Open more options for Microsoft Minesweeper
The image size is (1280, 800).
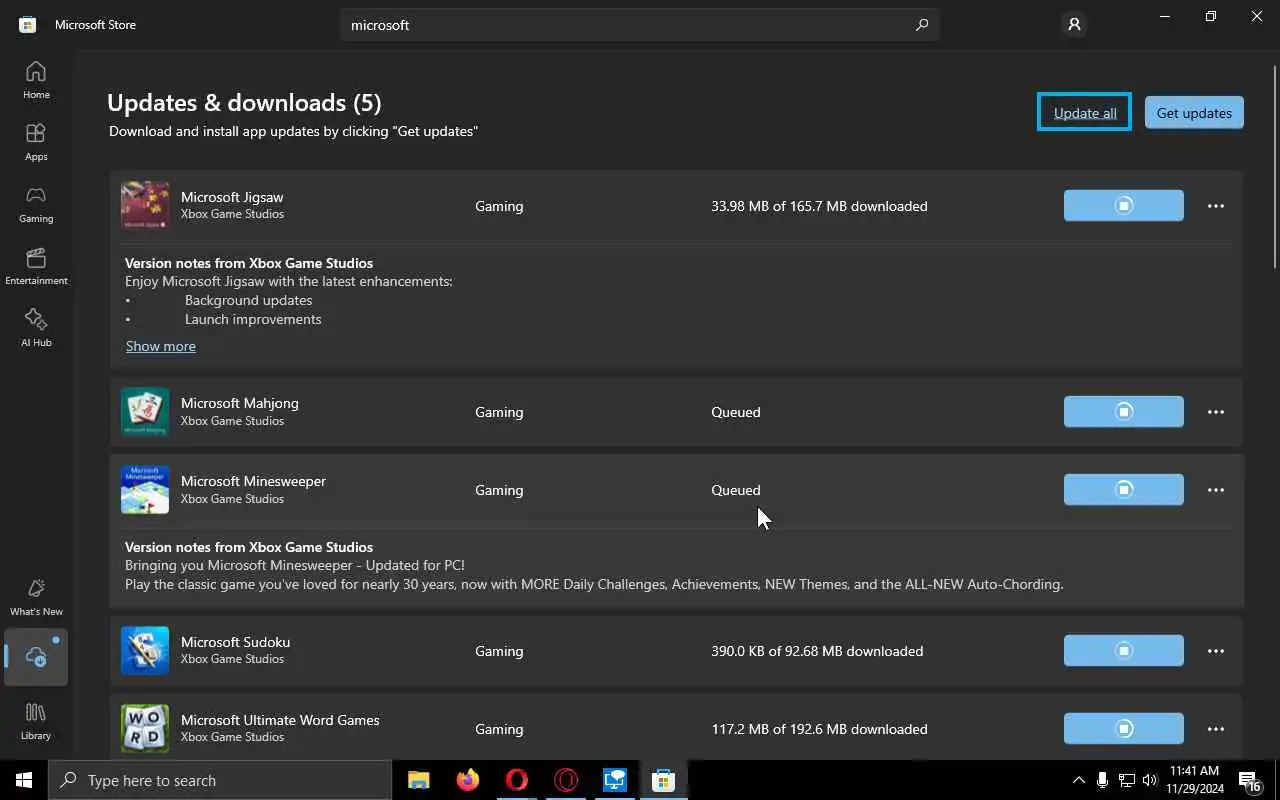coord(1216,490)
